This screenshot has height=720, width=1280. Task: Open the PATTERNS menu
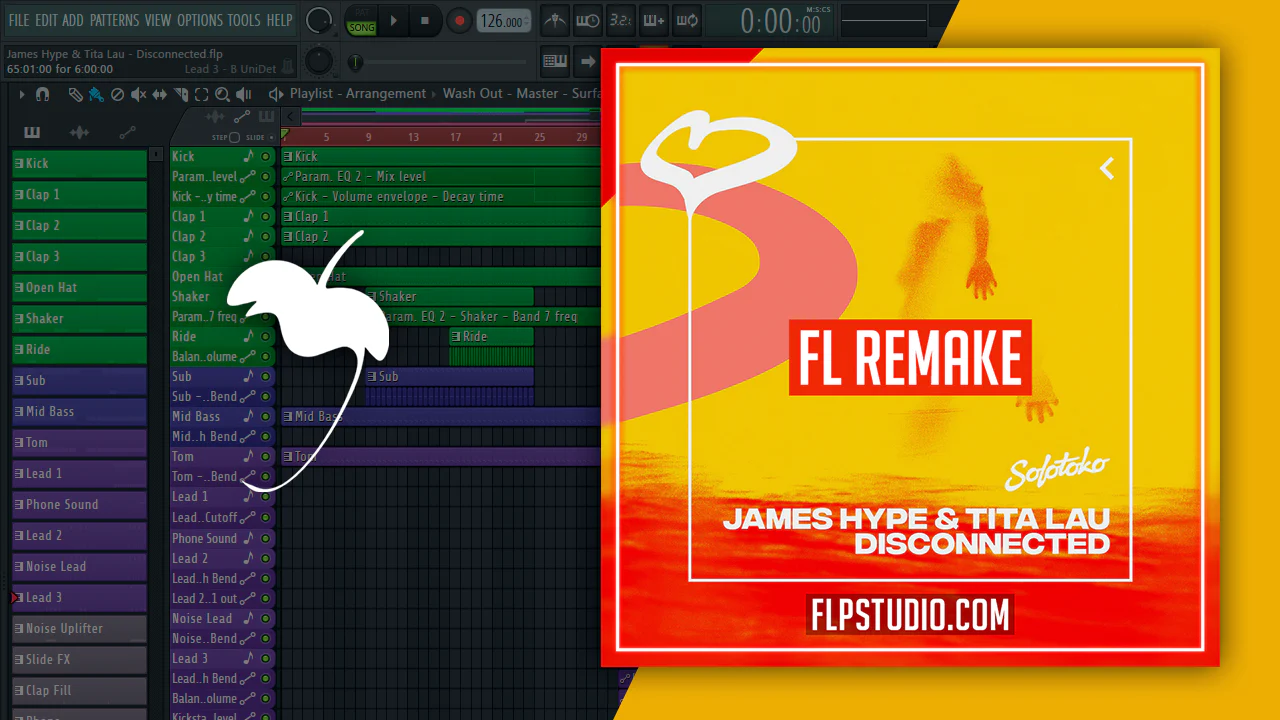pos(115,20)
